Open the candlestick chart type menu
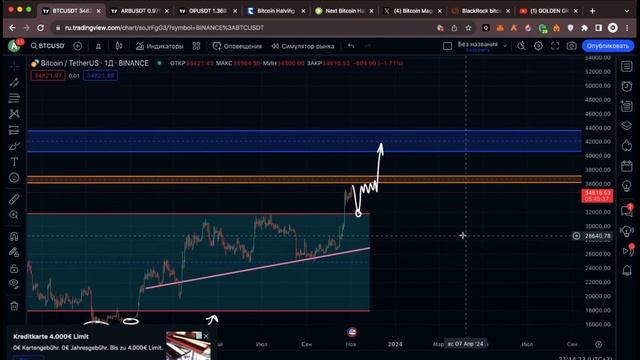 [119, 46]
